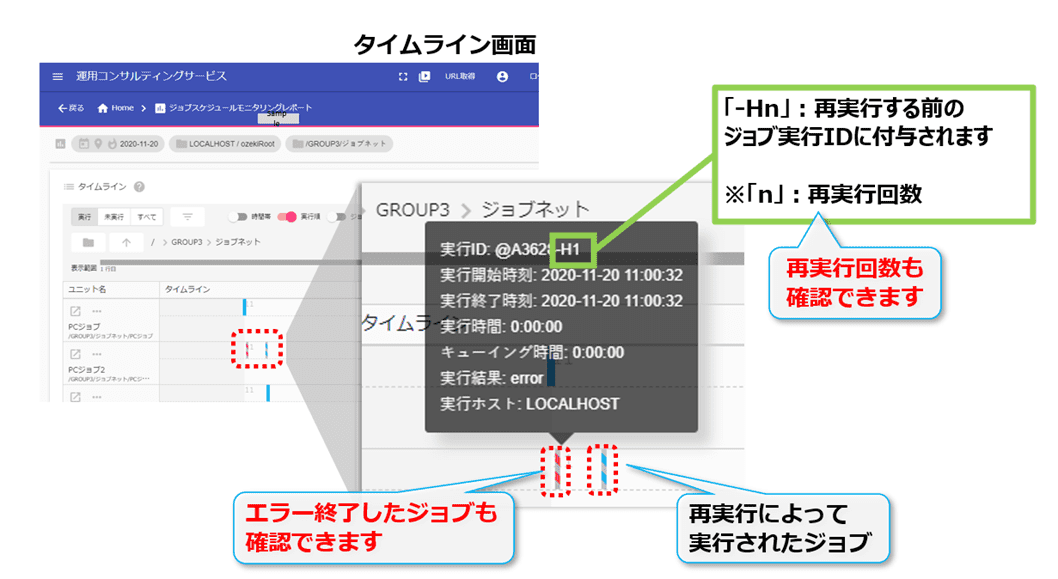Toggle the 時間帯 switch
This screenshot has height=579, width=1058.
click(239, 217)
